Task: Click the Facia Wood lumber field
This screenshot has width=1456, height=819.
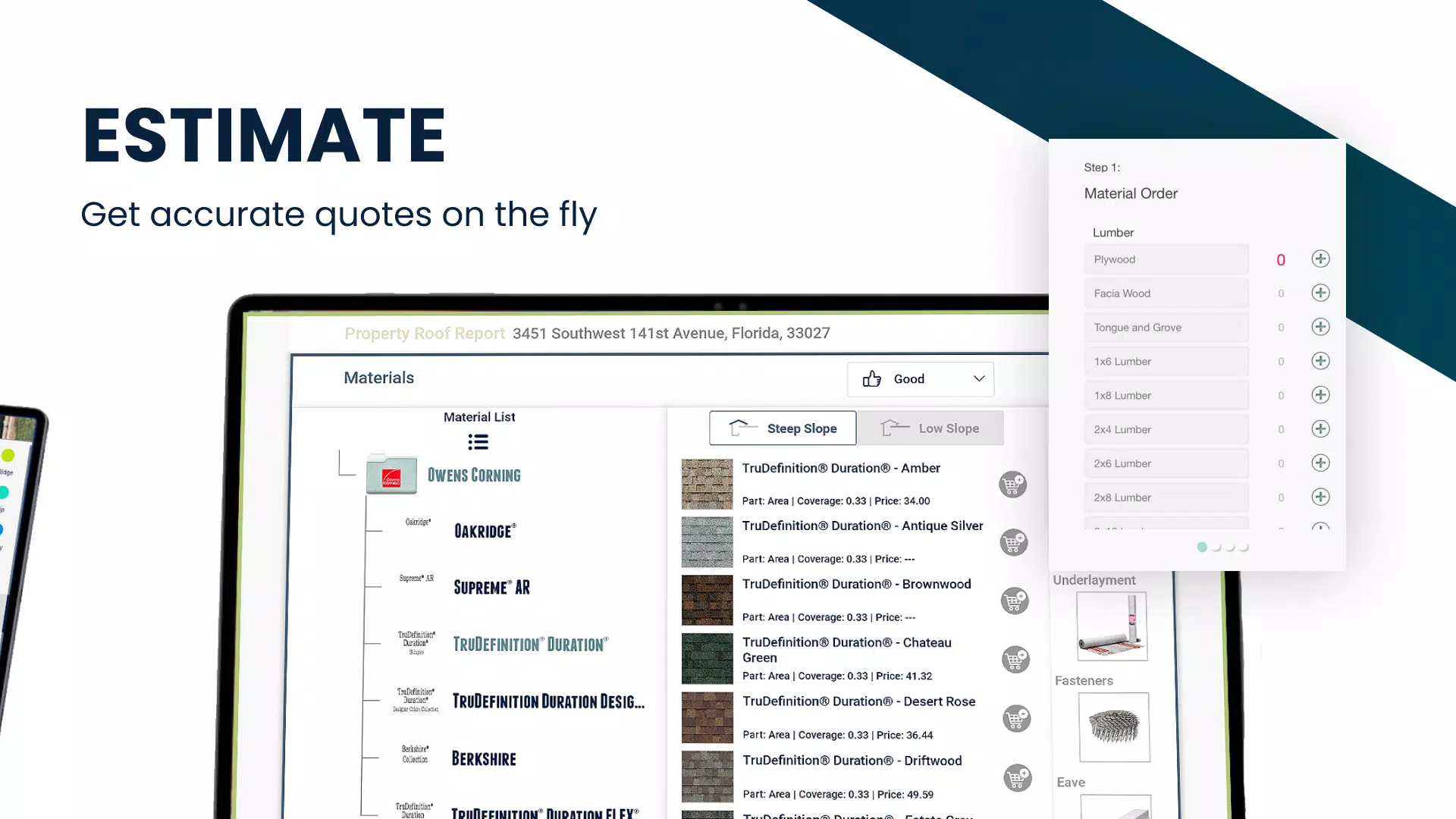Action: click(1166, 293)
